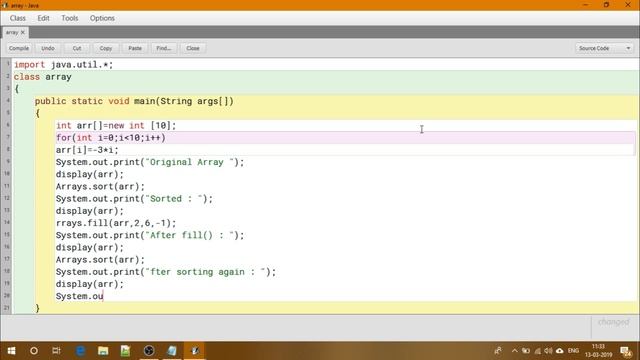The width and height of the screenshot is (640, 360).
Task: Click the ENG language indicator
Action: pos(573,351)
